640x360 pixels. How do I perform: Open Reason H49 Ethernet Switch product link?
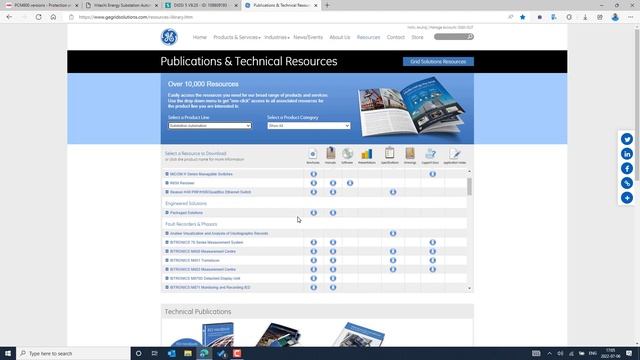click(211, 192)
